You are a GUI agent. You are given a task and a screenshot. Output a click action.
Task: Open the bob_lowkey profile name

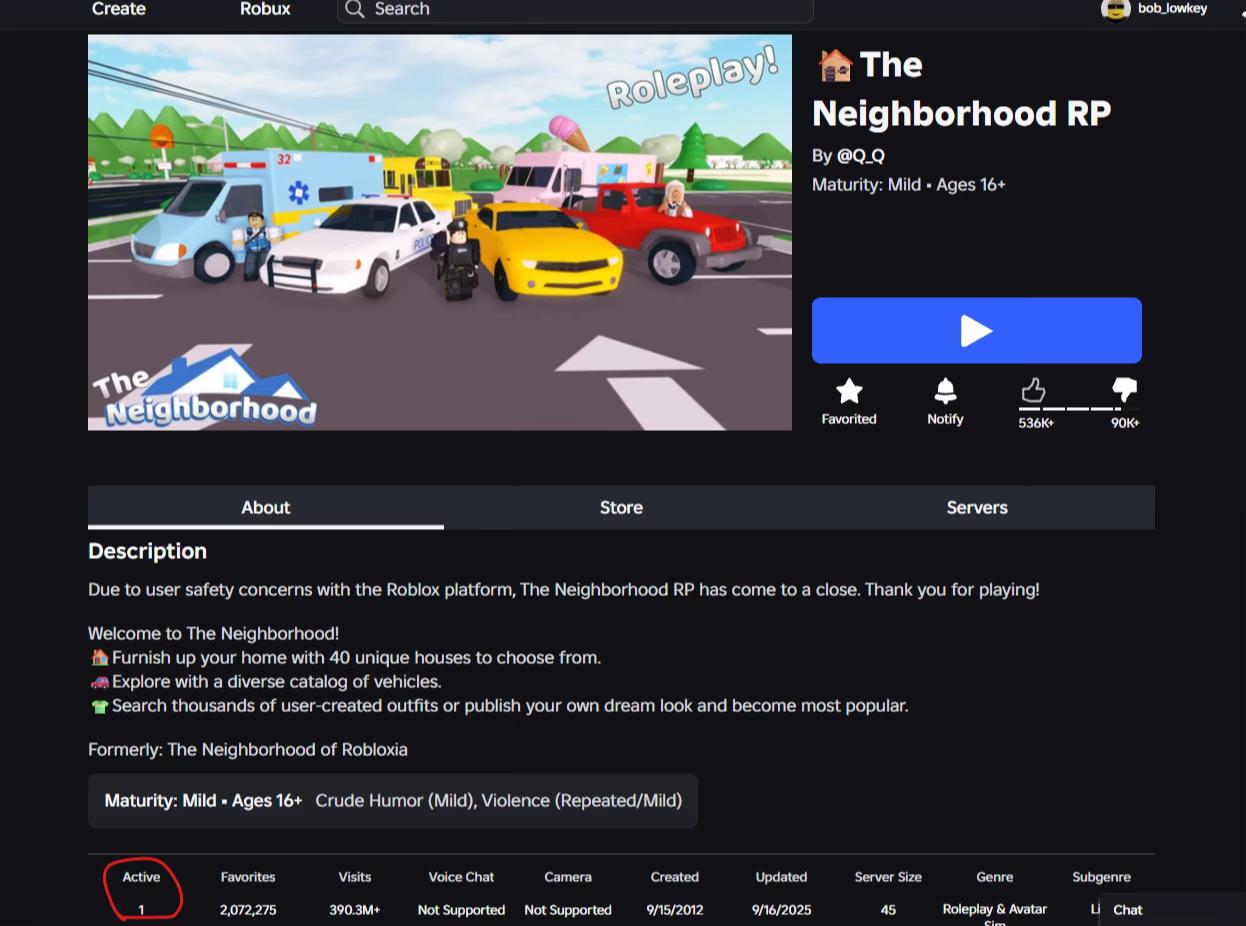pos(1172,9)
